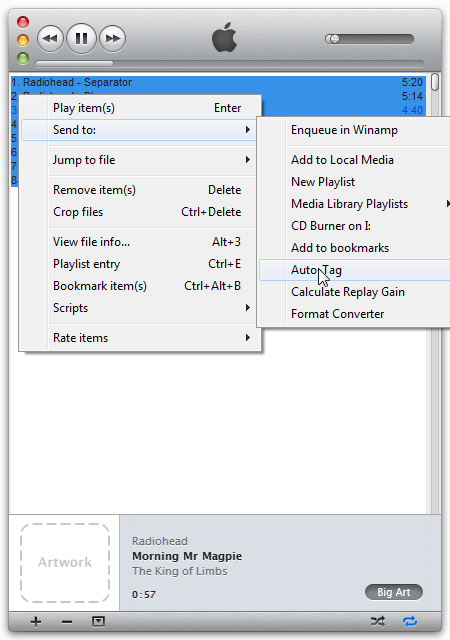The height and width of the screenshot is (640, 450).
Task: Click the 5:14 duration row
Action: coord(412,96)
